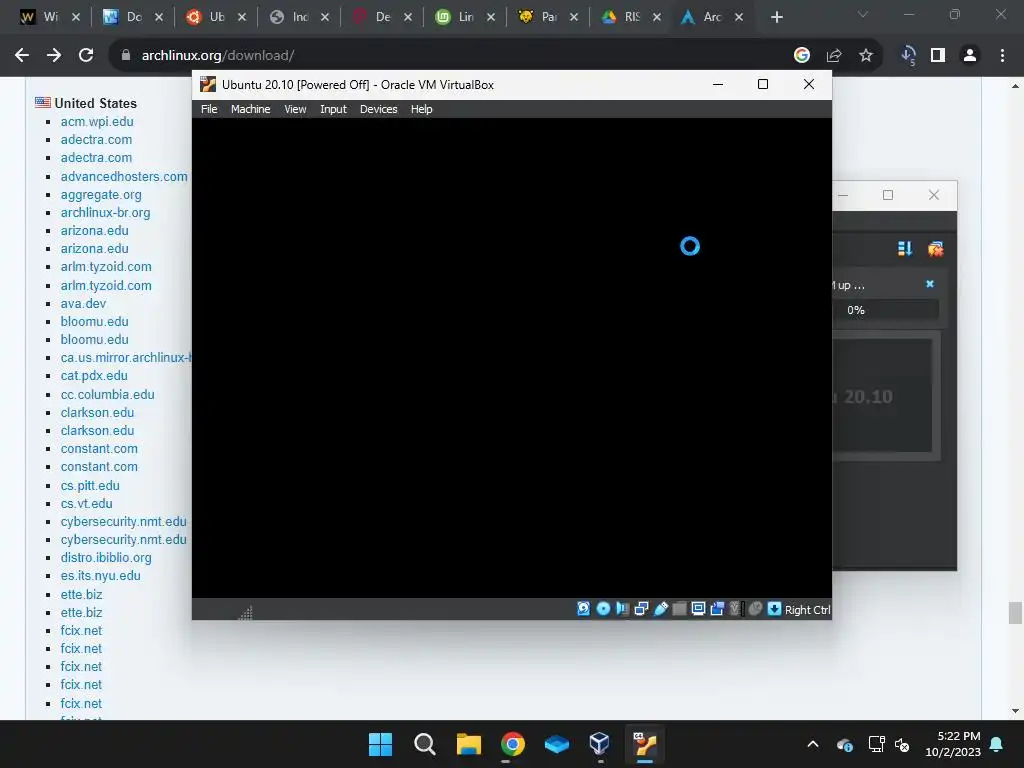Open advancedhosters.com mirror link

coord(124,176)
